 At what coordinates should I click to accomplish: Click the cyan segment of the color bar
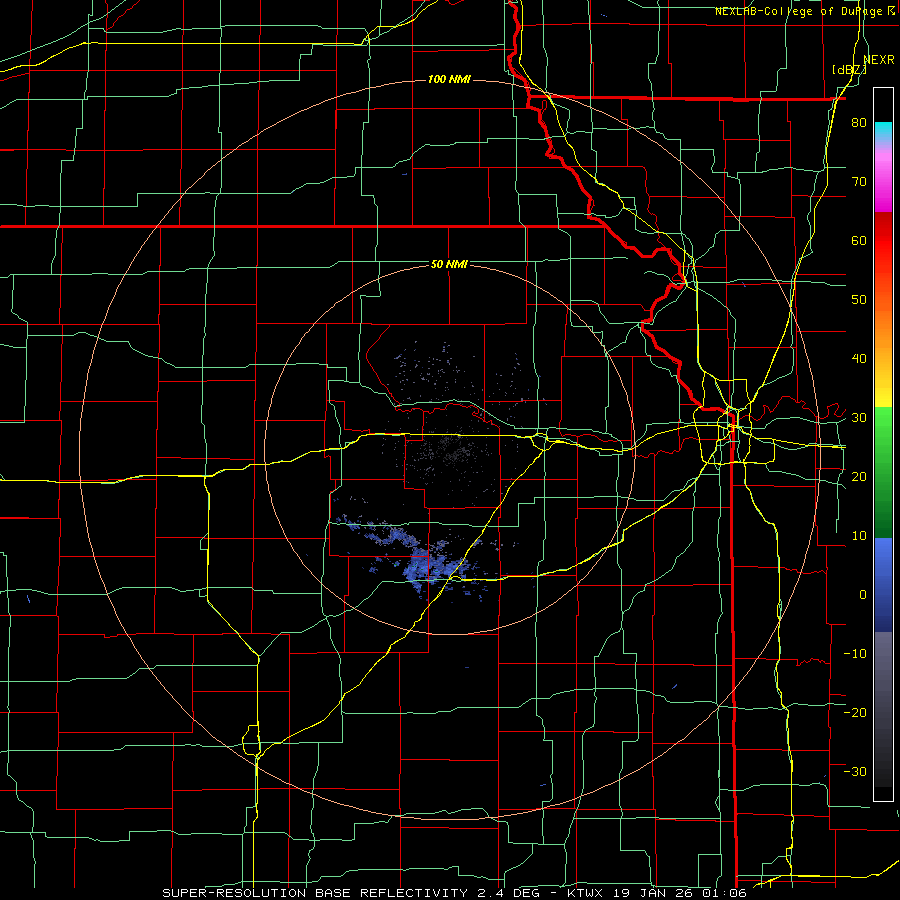click(883, 133)
